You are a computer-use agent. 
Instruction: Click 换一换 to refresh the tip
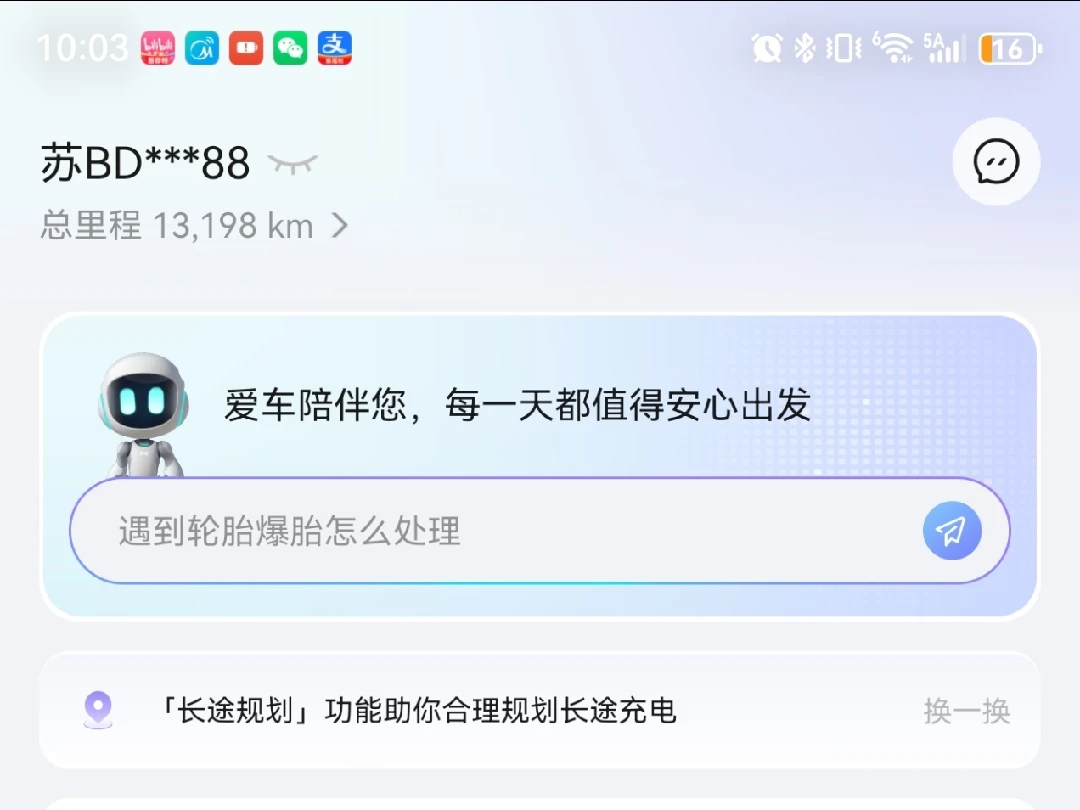967,711
